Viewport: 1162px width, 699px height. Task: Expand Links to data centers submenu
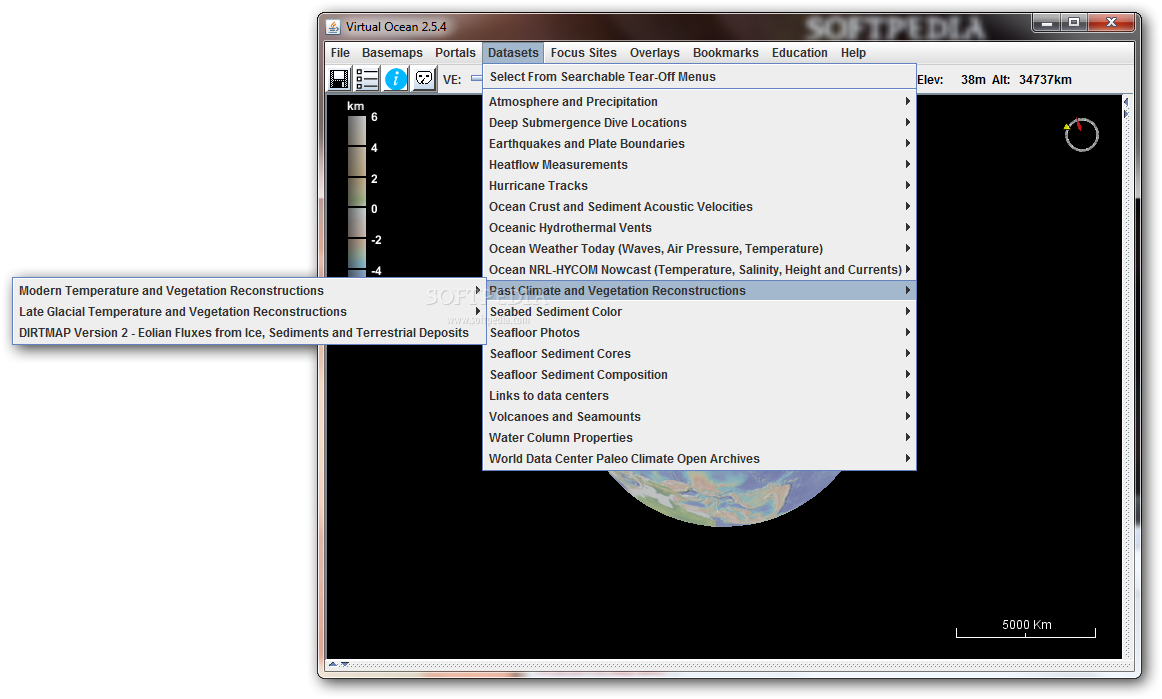pos(700,396)
